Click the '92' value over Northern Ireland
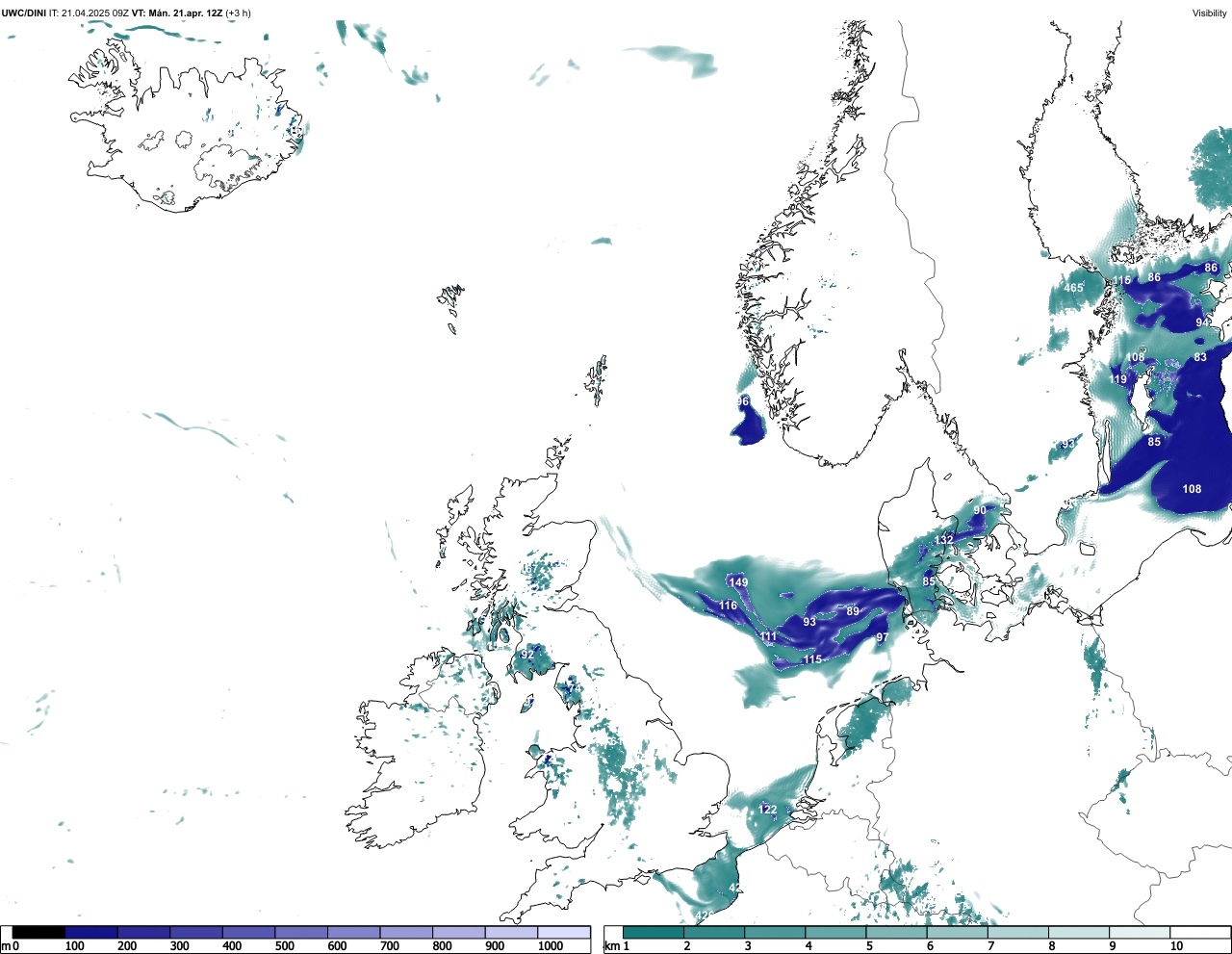Image resolution: width=1232 pixels, height=954 pixels. (527, 655)
